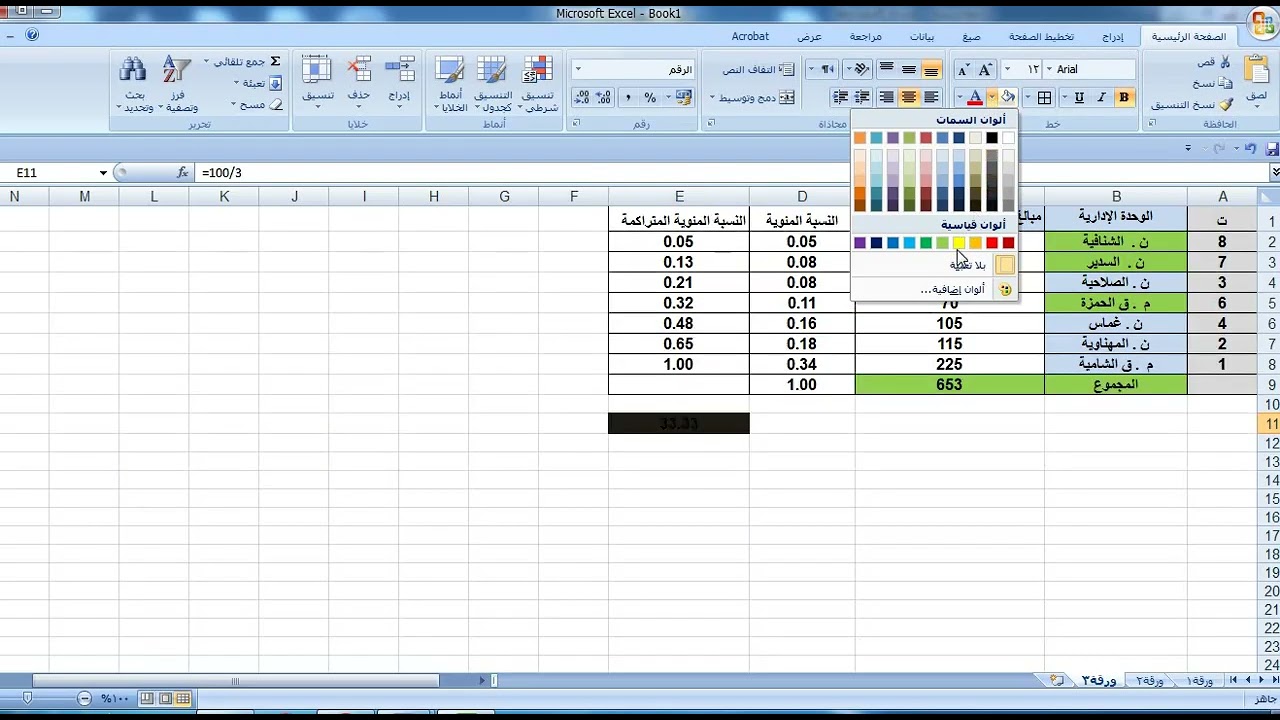Image resolution: width=1280 pixels, height=720 pixels.
Task: Click the Comma Style icon
Action: (628, 97)
